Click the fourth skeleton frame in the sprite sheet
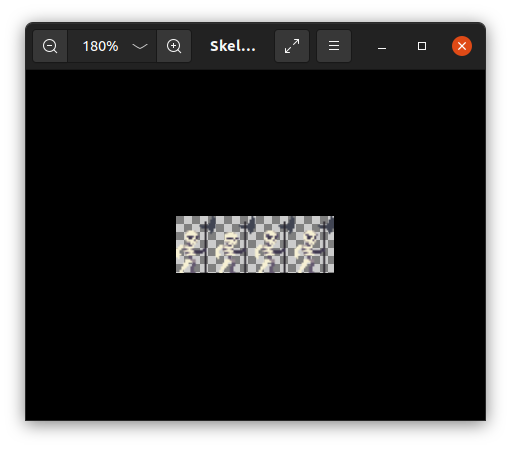Screen dimensions: 511x449 (x=314, y=244)
